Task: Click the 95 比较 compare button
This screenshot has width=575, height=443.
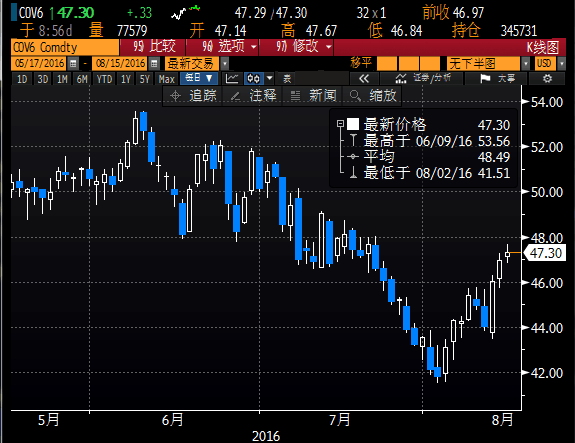Action: click(x=153, y=47)
